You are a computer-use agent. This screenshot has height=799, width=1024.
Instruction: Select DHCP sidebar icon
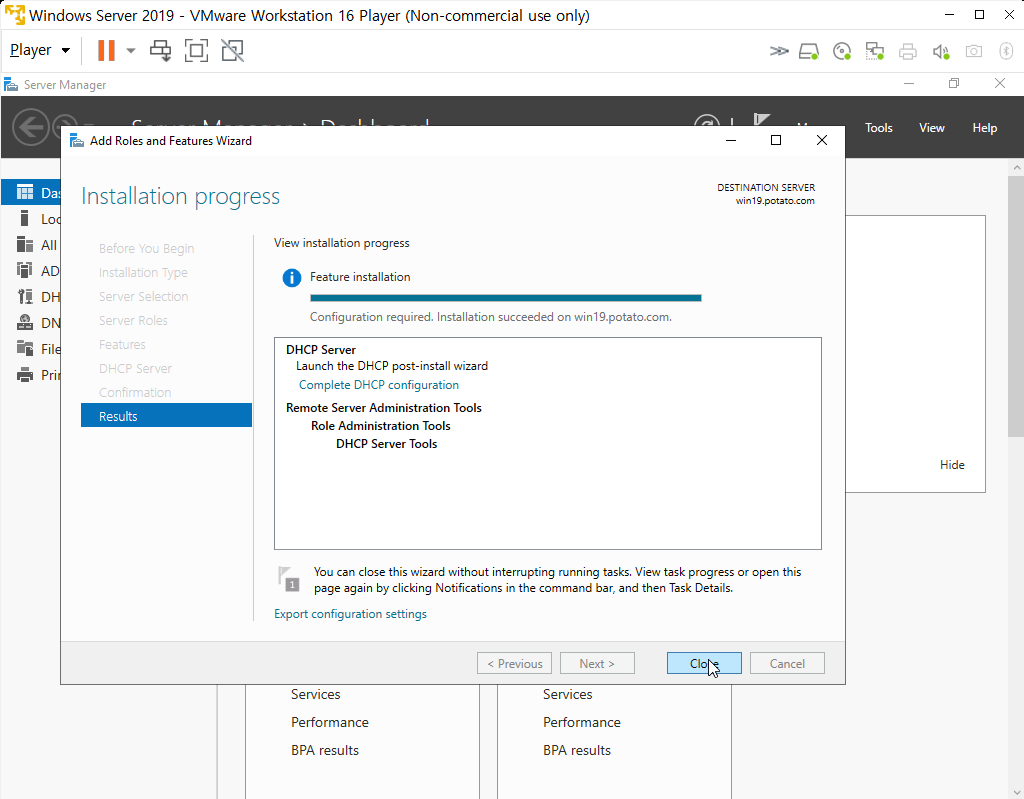(x=25, y=297)
